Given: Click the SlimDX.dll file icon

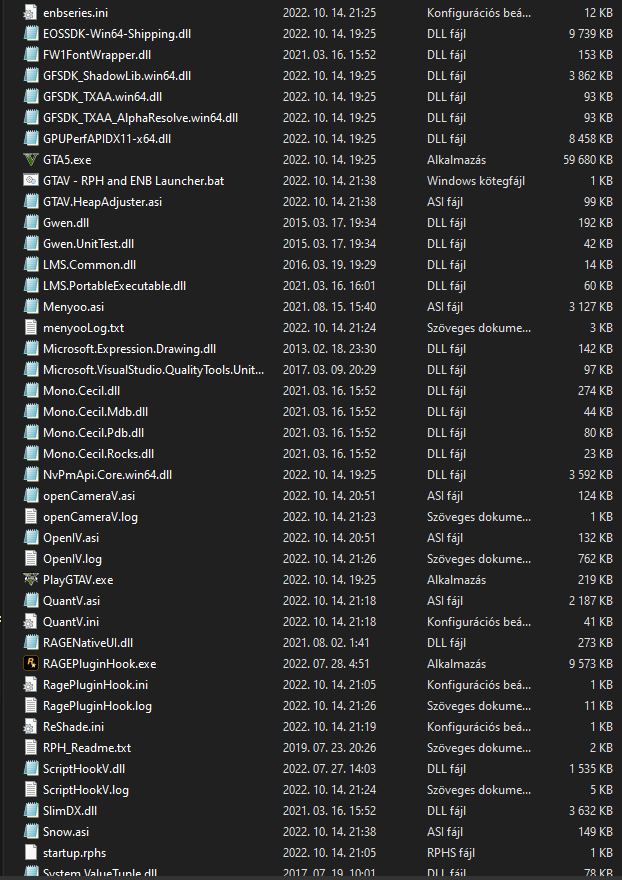Looking at the screenshot, I should click(30, 811).
